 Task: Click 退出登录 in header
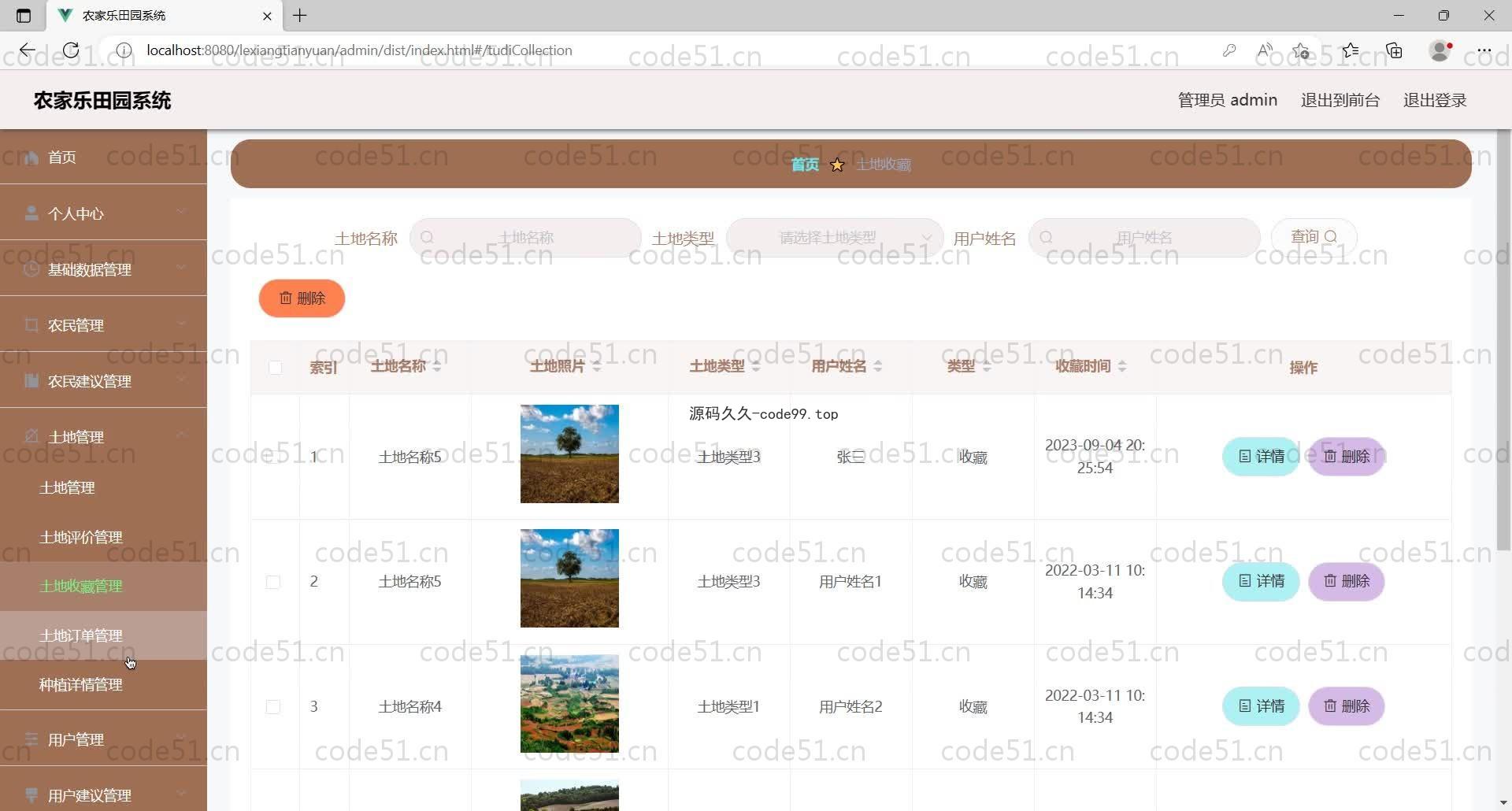pos(1435,100)
